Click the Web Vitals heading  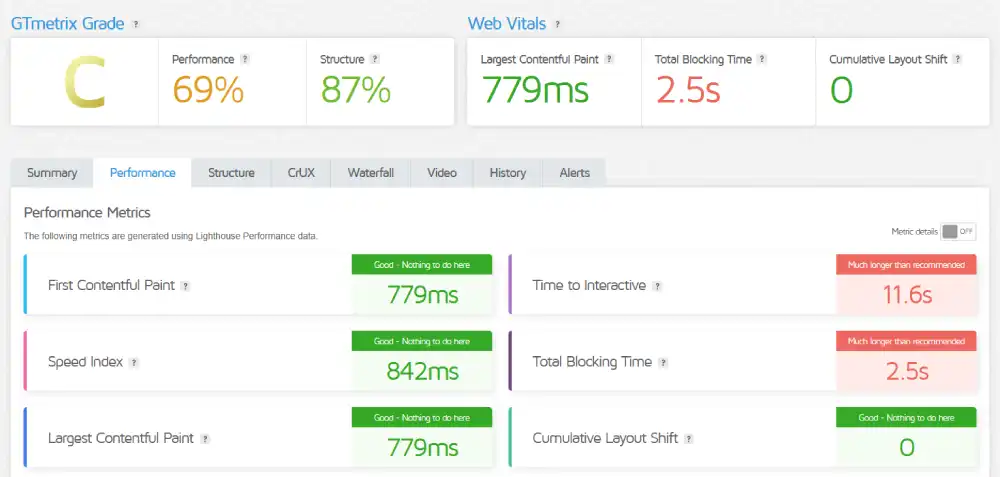pyautogui.click(x=507, y=24)
